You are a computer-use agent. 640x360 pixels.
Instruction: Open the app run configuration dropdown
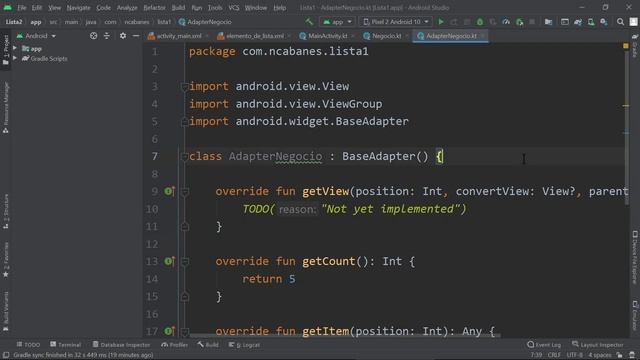click(338, 22)
